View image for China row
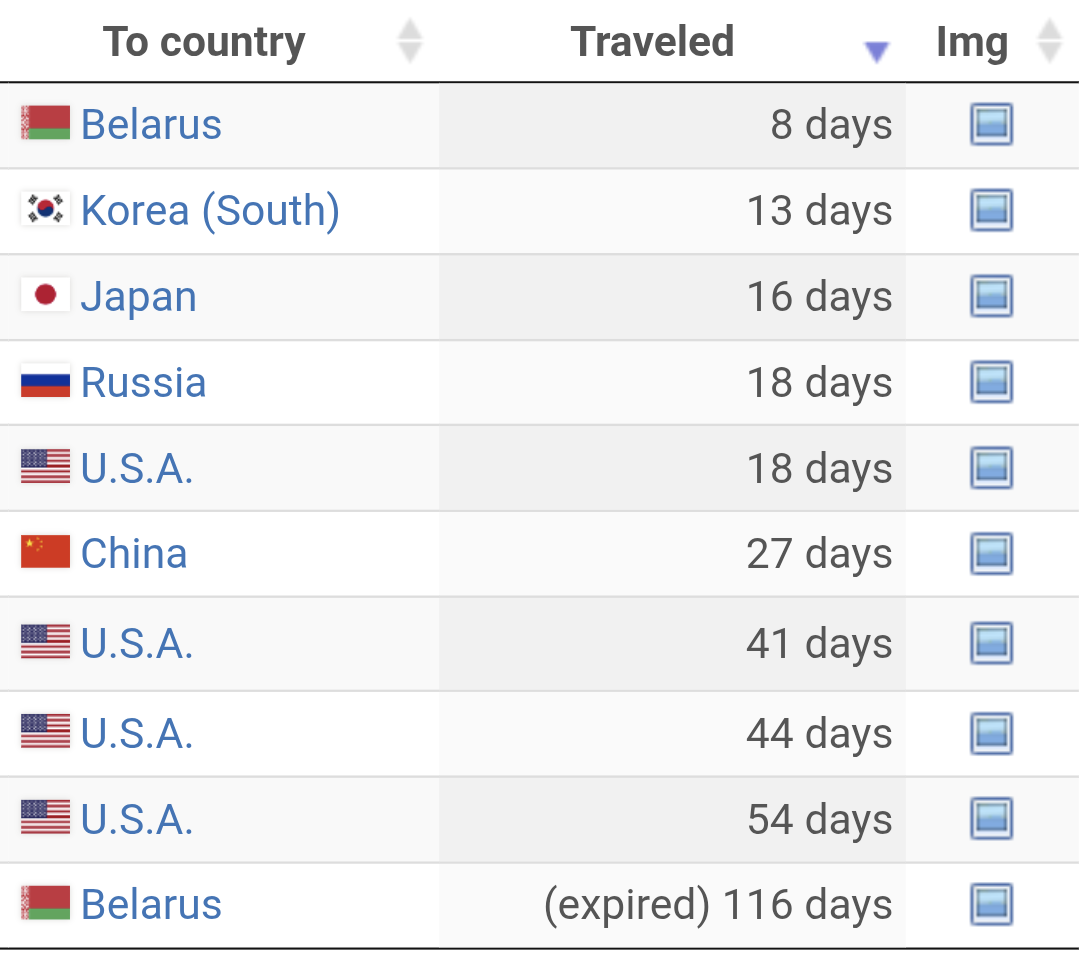 tap(991, 554)
